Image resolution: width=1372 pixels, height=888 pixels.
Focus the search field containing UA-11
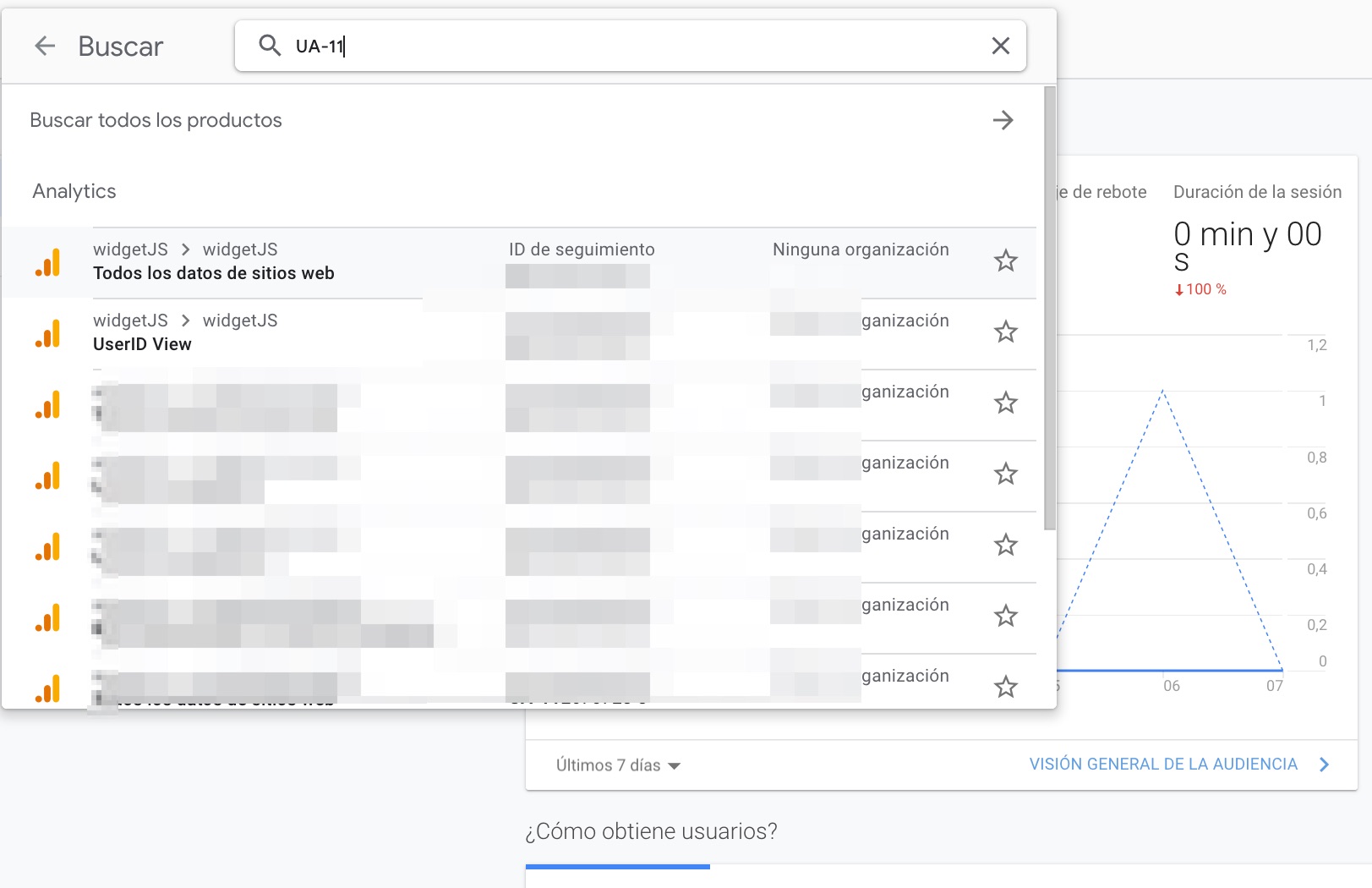pyautogui.click(x=630, y=46)
